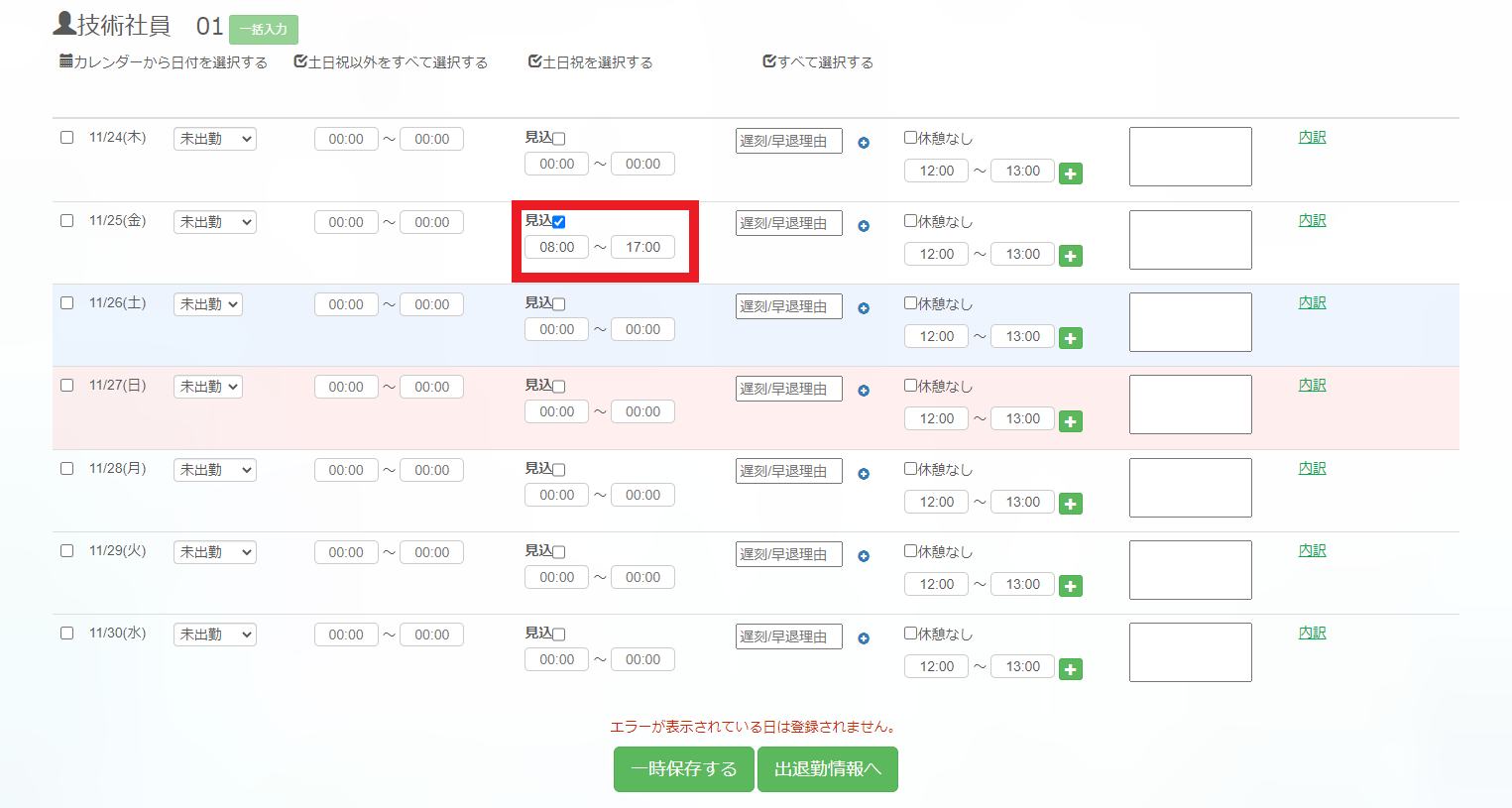The image size is (1512, 808).
Task: Open the 未出勤 dropdown for 11/24
Action: click(214, 139)
